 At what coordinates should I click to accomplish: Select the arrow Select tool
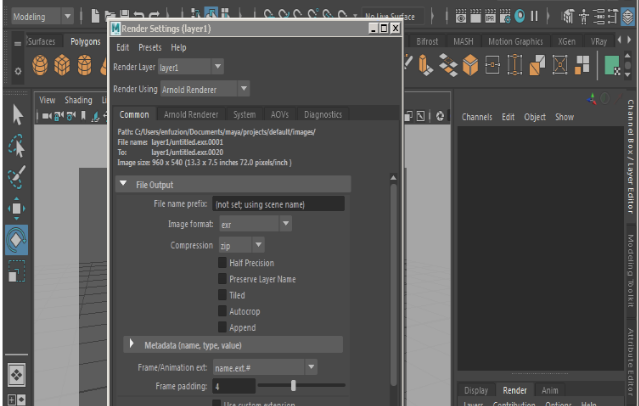(17, 115)
